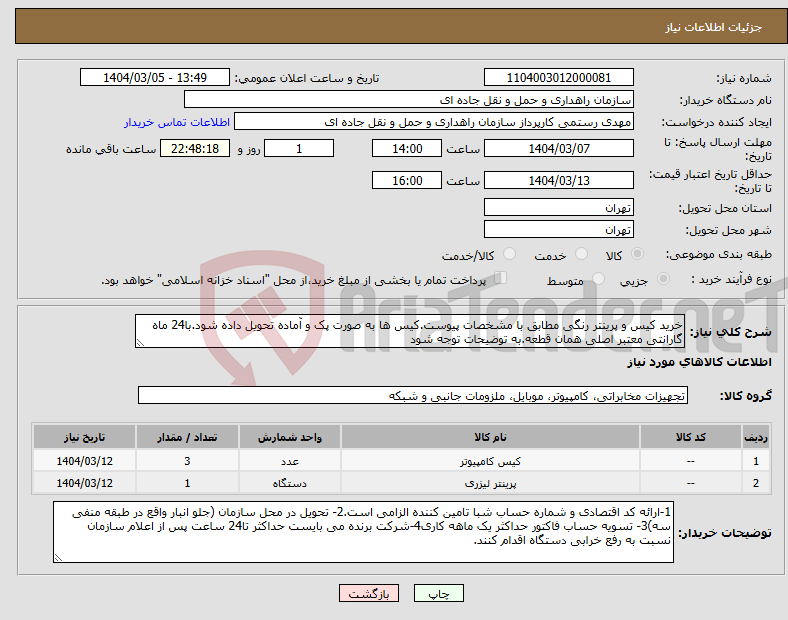Click the تاریخ نیاز column header

[x=84, y=437]
